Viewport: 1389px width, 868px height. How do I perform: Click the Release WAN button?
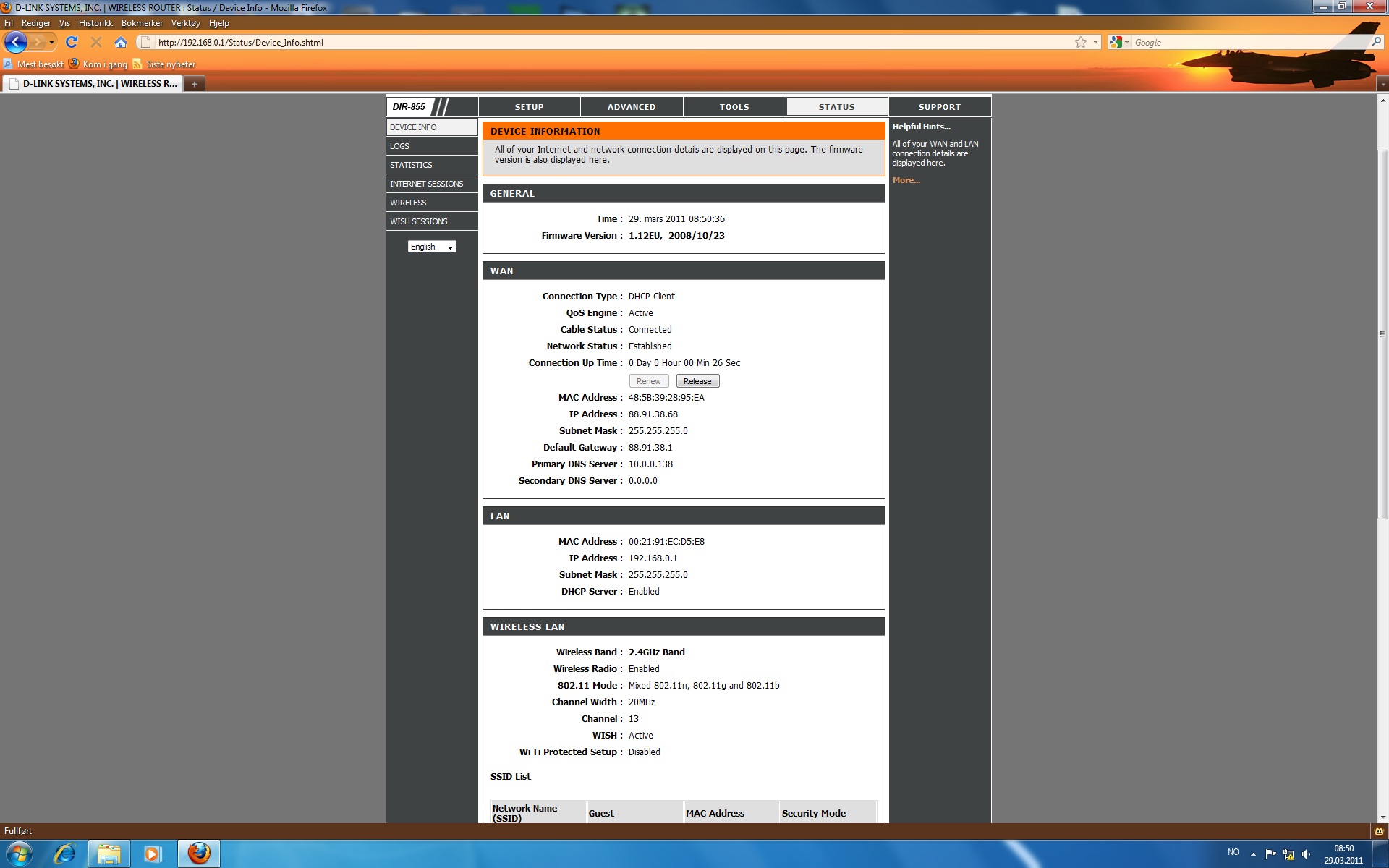697,381
